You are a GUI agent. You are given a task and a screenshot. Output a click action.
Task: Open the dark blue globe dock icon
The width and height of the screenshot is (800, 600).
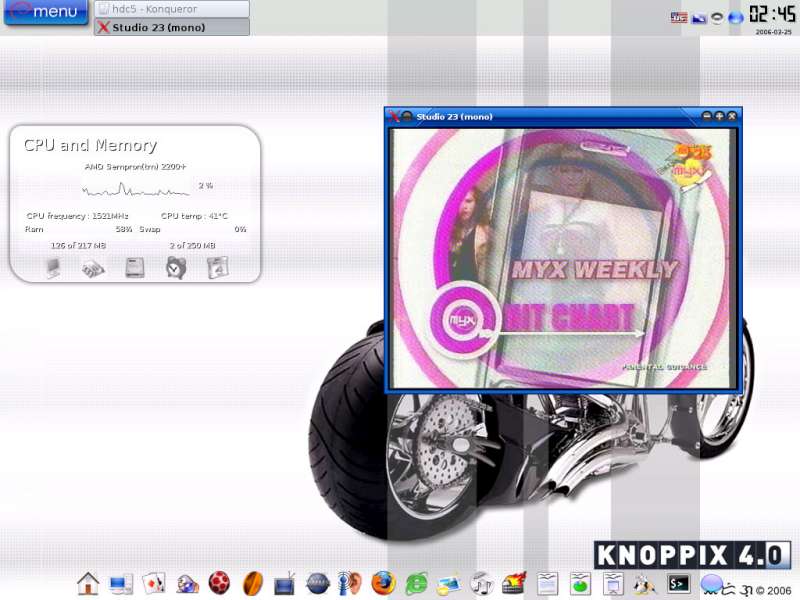[317, 584]
